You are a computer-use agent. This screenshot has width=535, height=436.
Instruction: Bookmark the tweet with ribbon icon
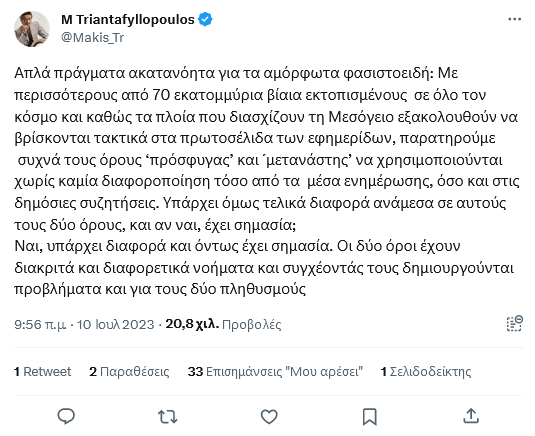point(370,417)
